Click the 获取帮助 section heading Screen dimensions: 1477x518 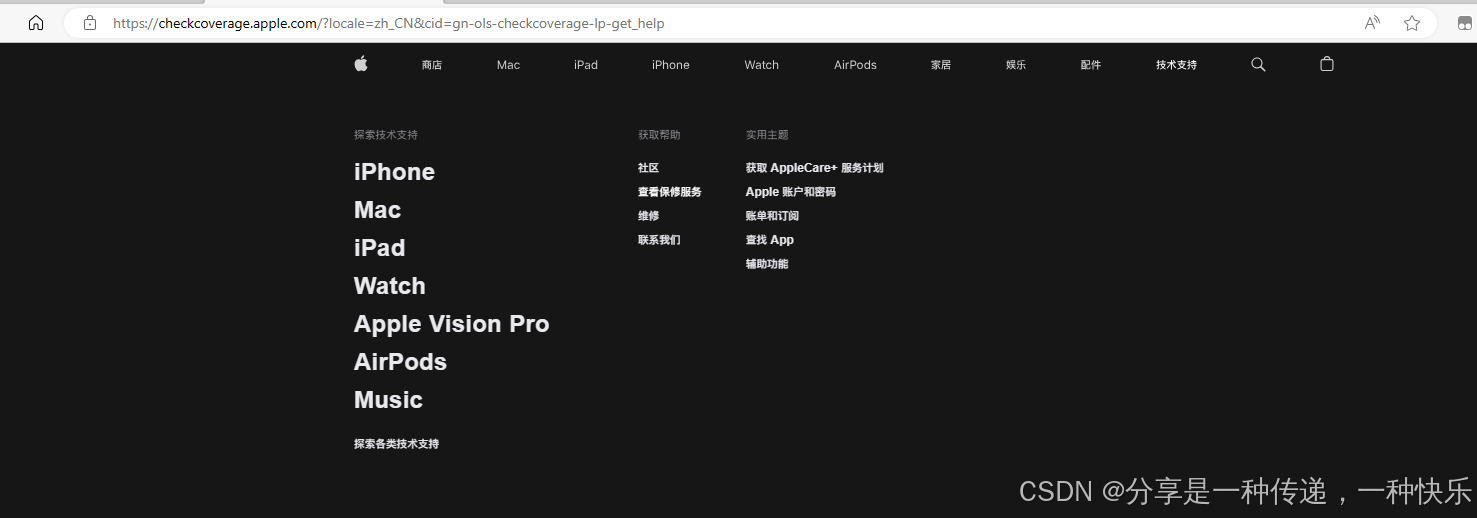pos(659,135)
